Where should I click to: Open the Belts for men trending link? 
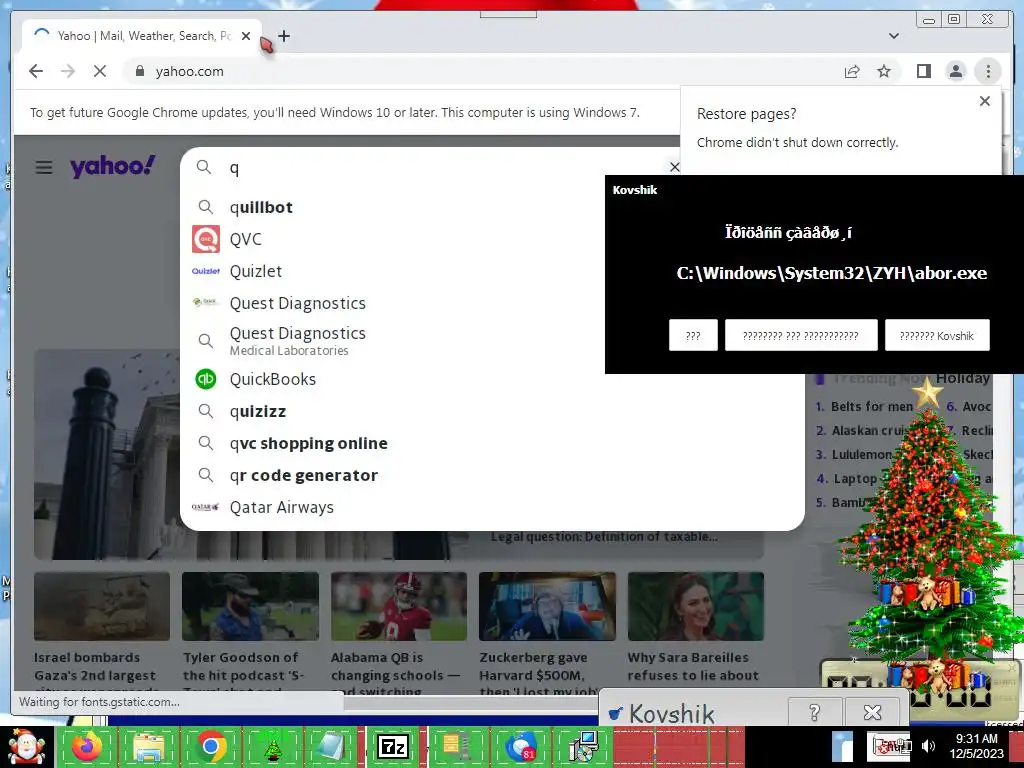pos(871,406)
